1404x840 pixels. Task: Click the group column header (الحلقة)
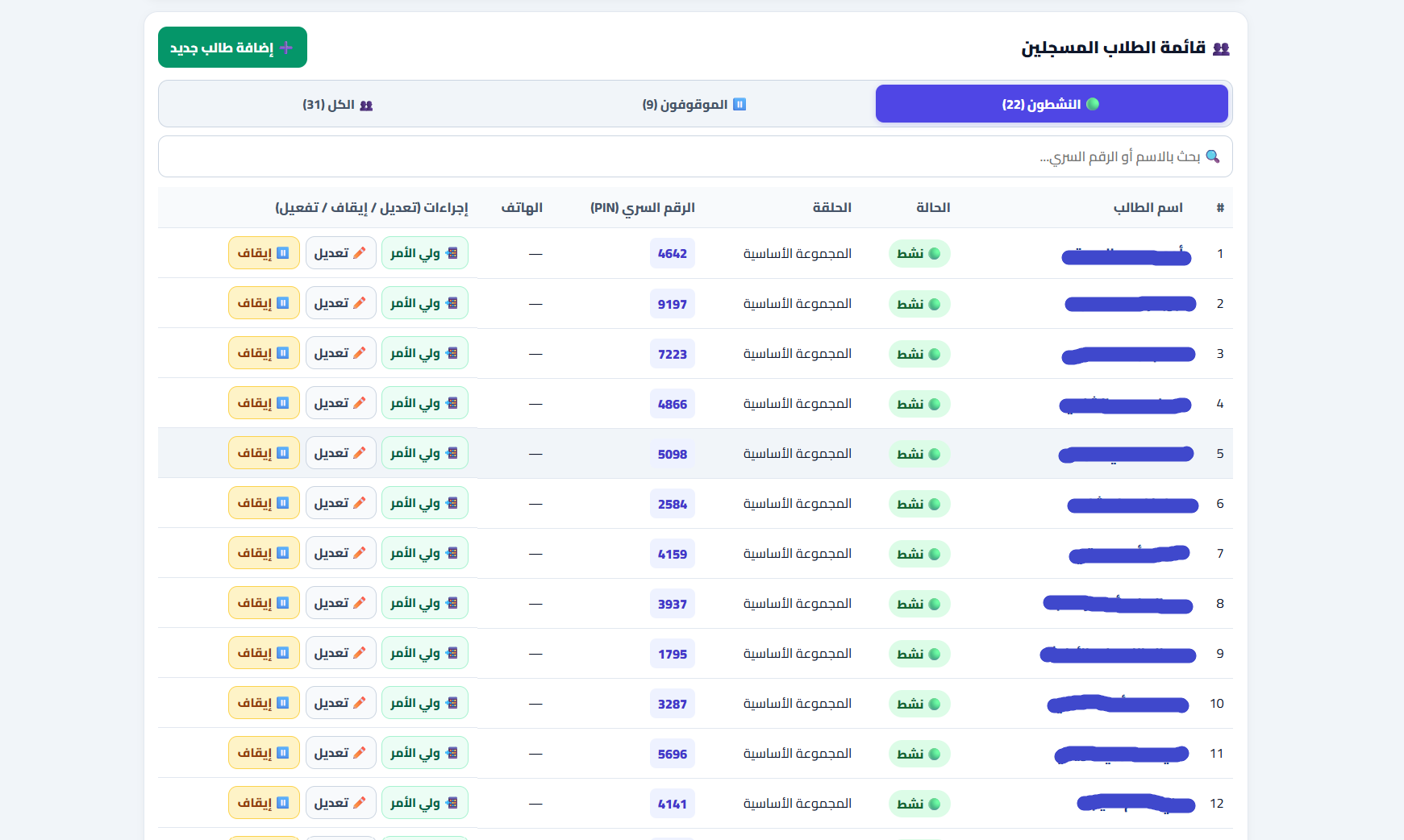pos(832,208)
